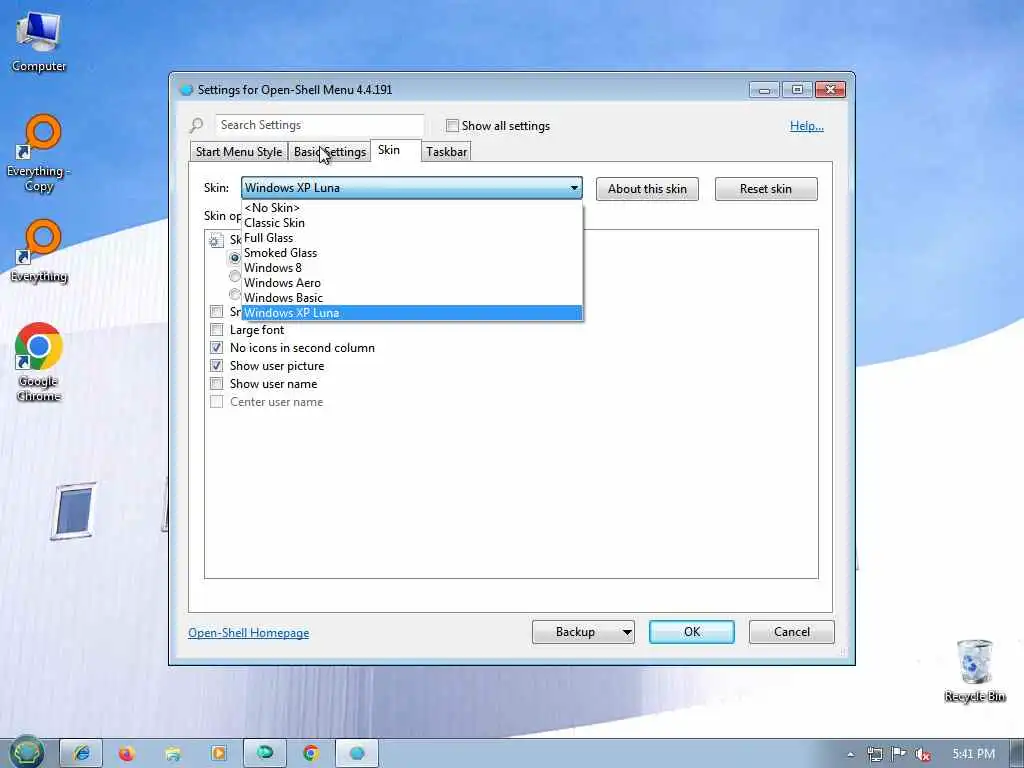Switch to the Basic Settings tab

330,152
